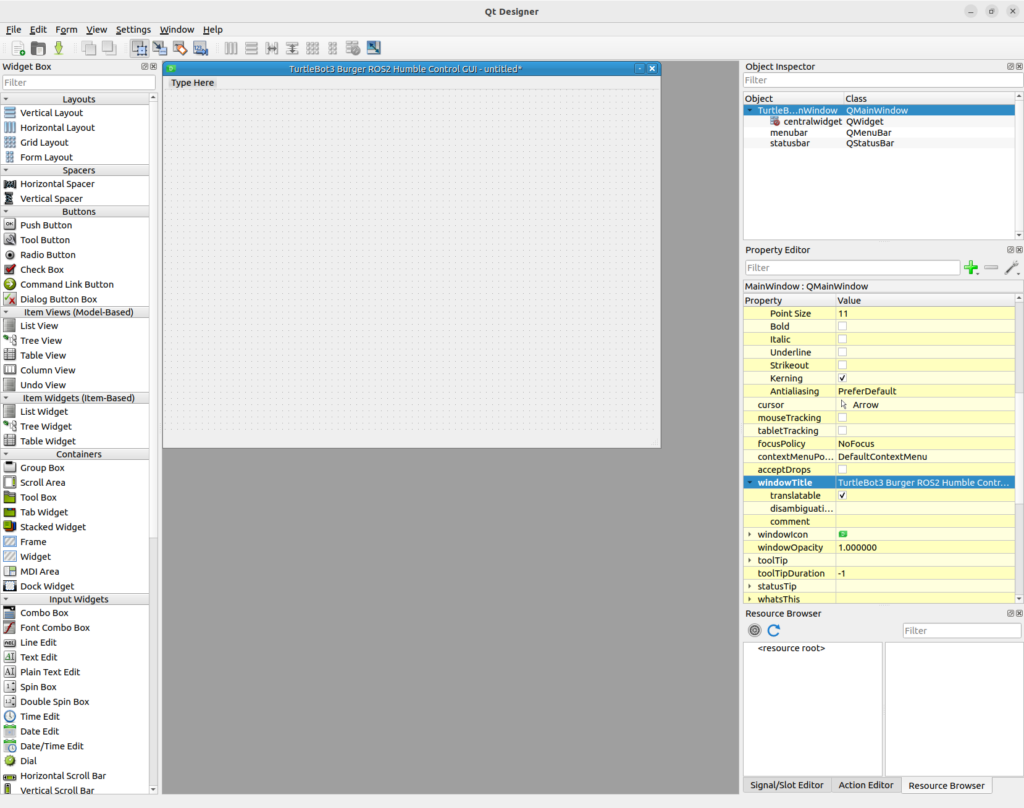Click the Property Editor vertical scrollbar
Screen dimensions: 1024x808
1019,449
